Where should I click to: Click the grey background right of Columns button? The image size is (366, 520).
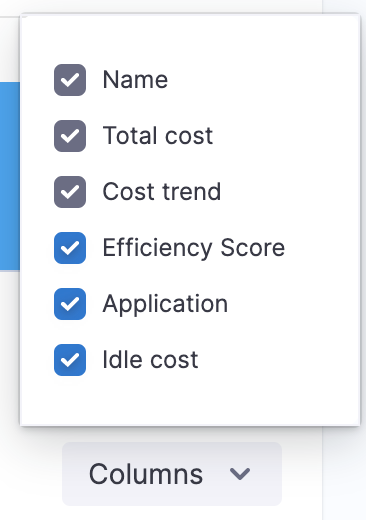(x=302, y=474)
